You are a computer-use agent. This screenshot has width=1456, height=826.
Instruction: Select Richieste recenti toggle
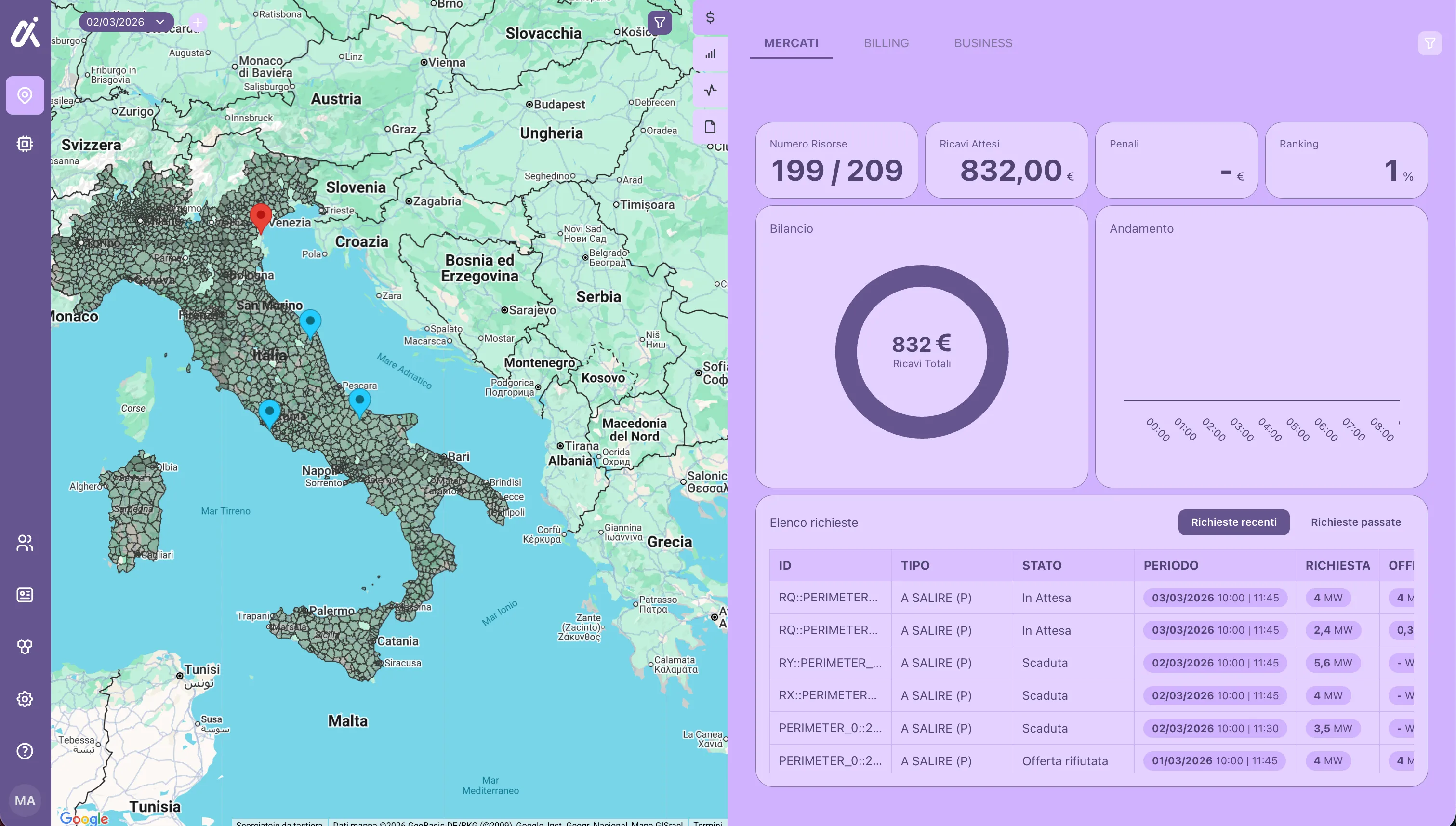[1234, 522]
